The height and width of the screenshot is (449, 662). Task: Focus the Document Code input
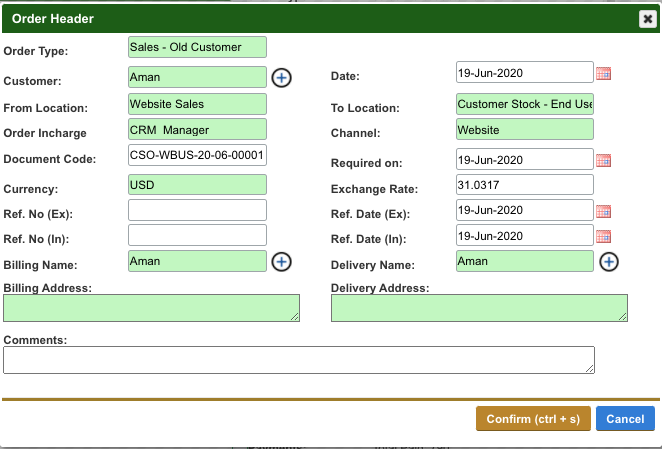click(x=197, y=156)
